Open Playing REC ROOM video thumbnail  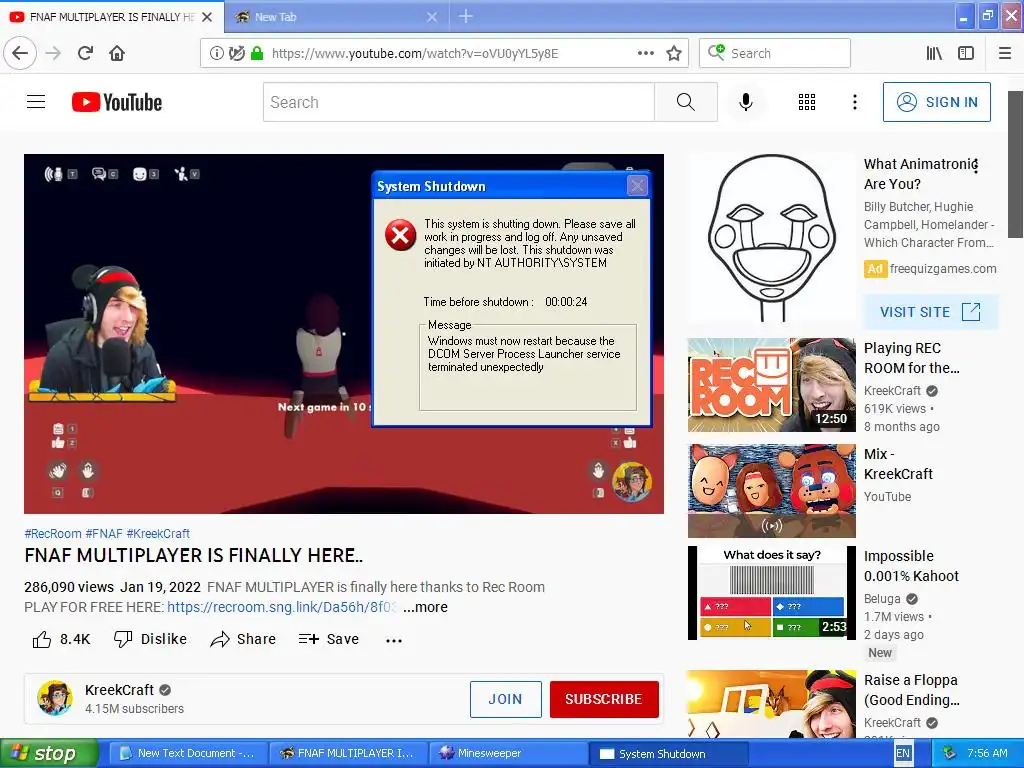771,385
